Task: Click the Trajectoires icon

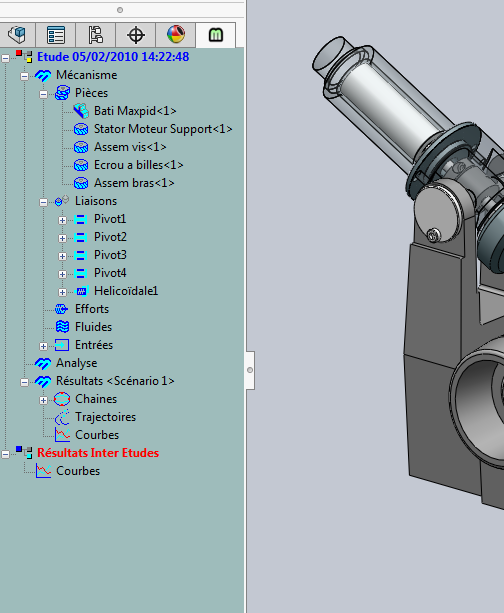Action: 62,417
